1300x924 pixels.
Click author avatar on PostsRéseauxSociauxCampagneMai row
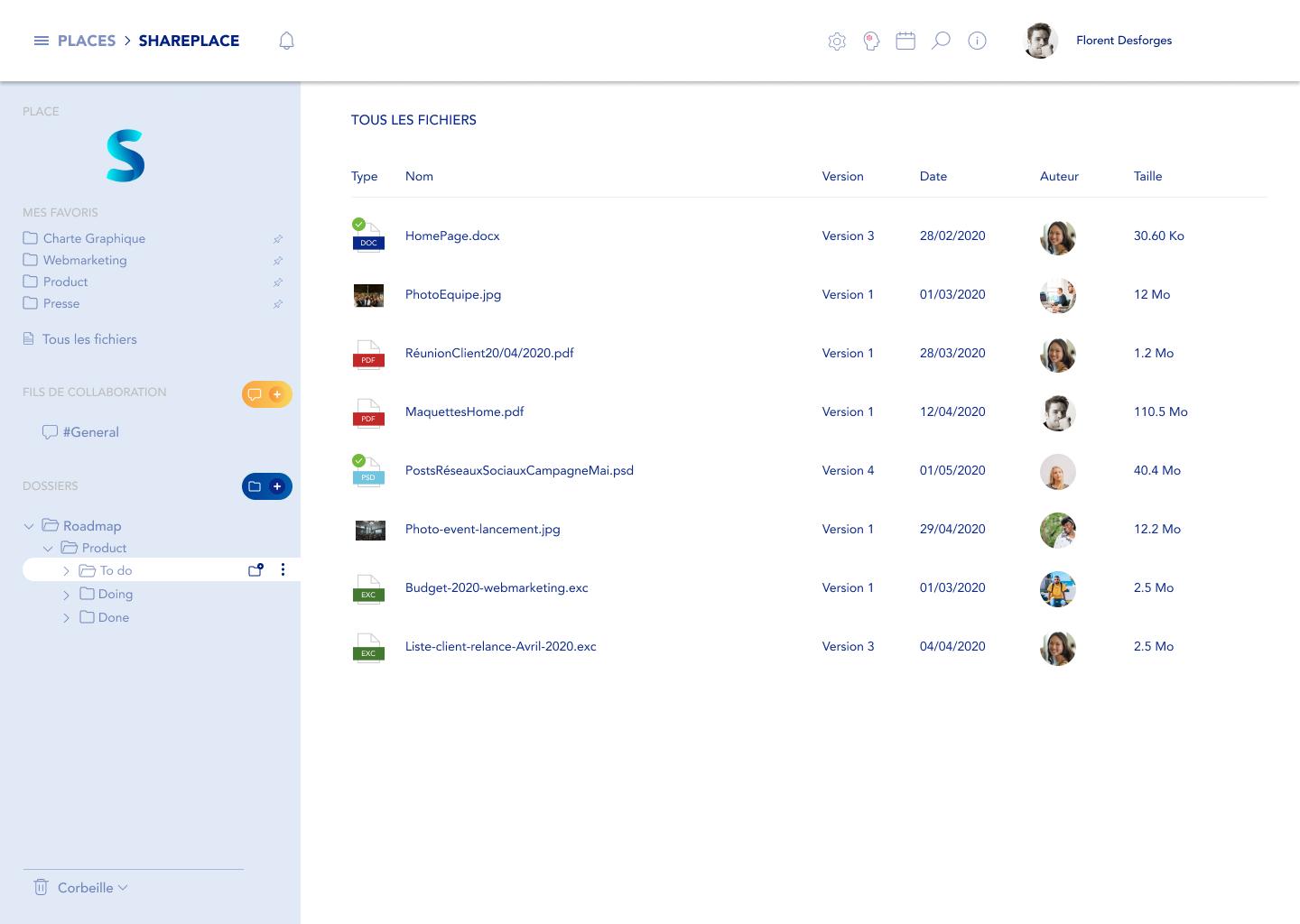click(1057, 472)
